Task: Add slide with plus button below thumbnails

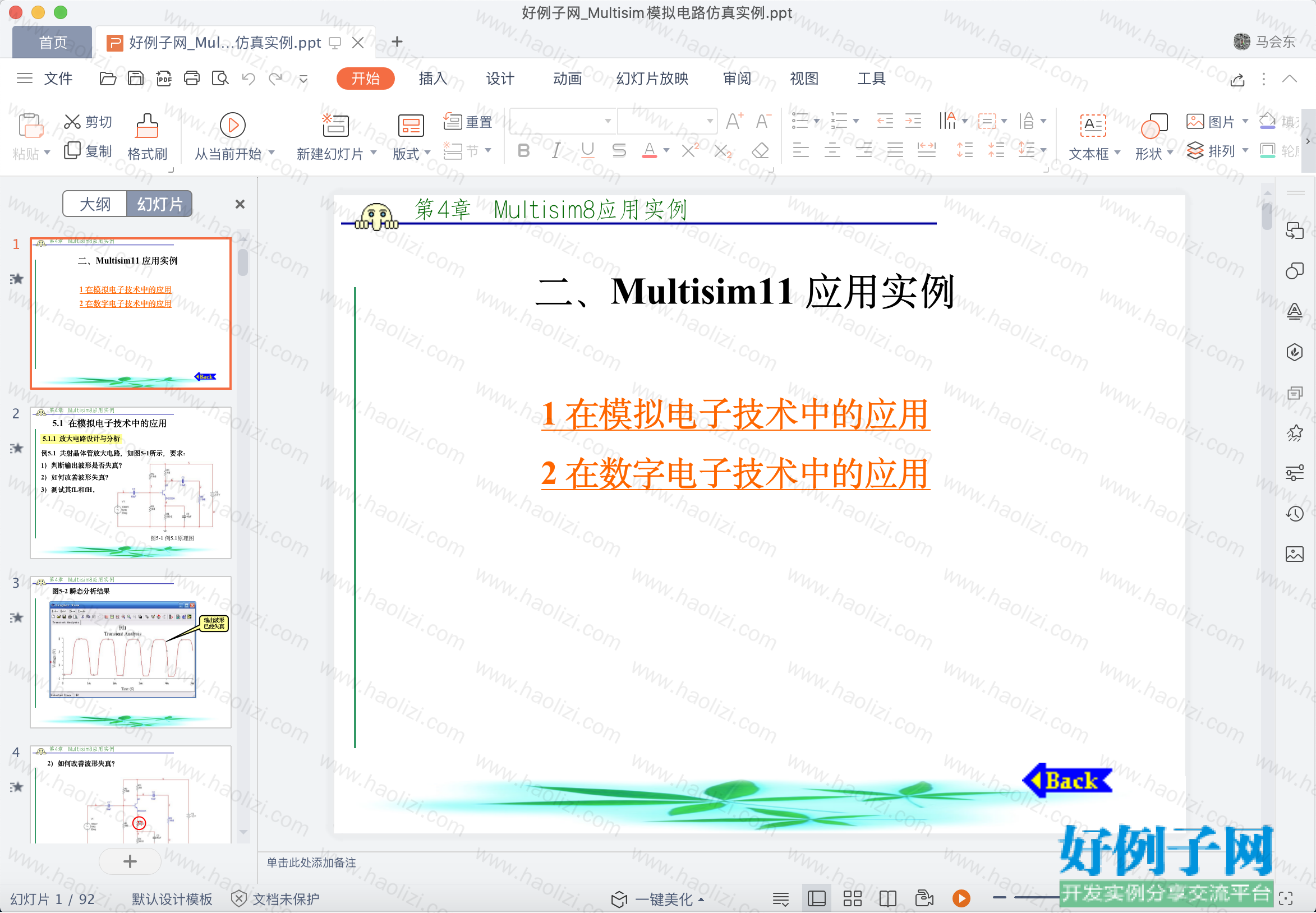Action: [x=130, y=861]
